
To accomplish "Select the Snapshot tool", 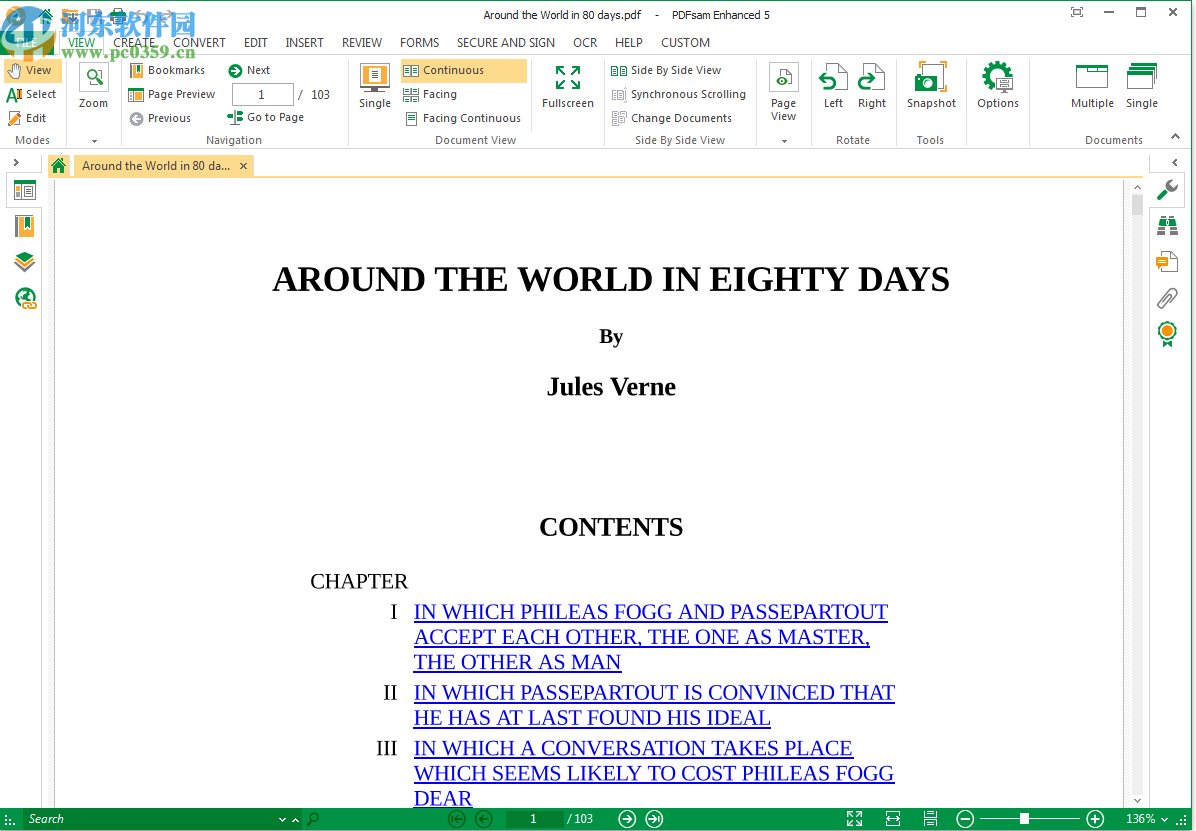I will [930, 86].
